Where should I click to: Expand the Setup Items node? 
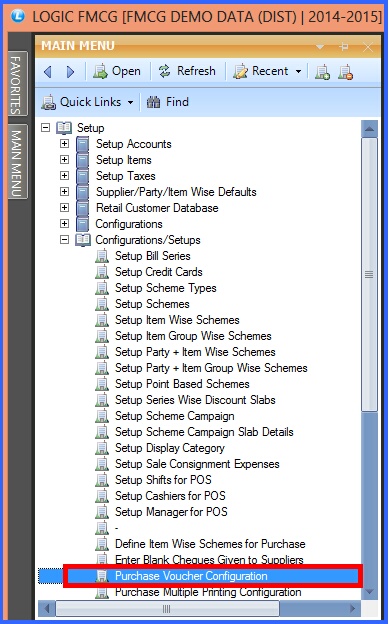[64, 160]
